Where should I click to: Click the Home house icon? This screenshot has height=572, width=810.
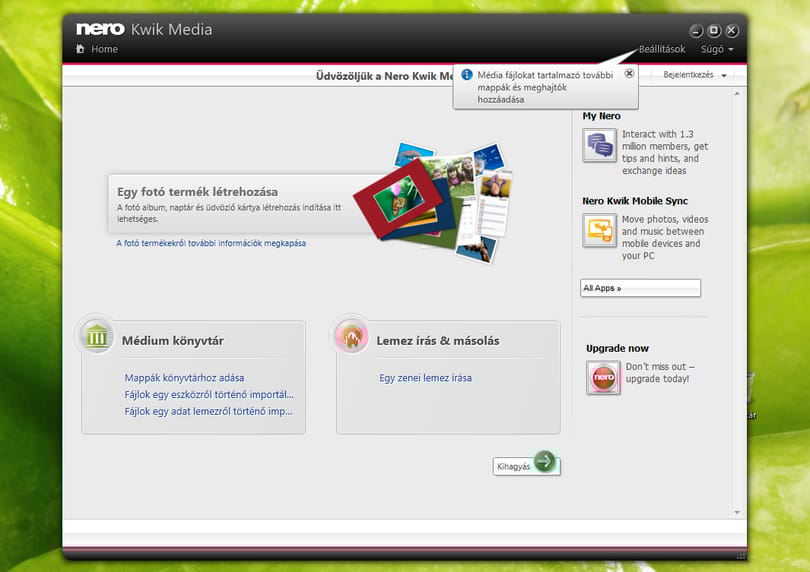(x=80, y=49)
